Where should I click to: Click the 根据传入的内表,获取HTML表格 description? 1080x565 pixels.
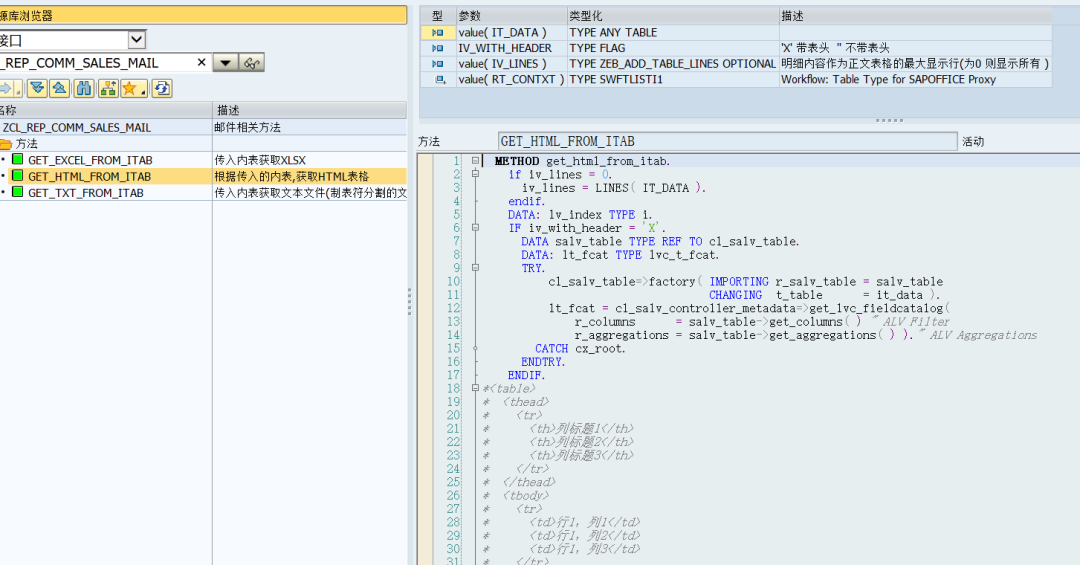[x=309, y=176]
